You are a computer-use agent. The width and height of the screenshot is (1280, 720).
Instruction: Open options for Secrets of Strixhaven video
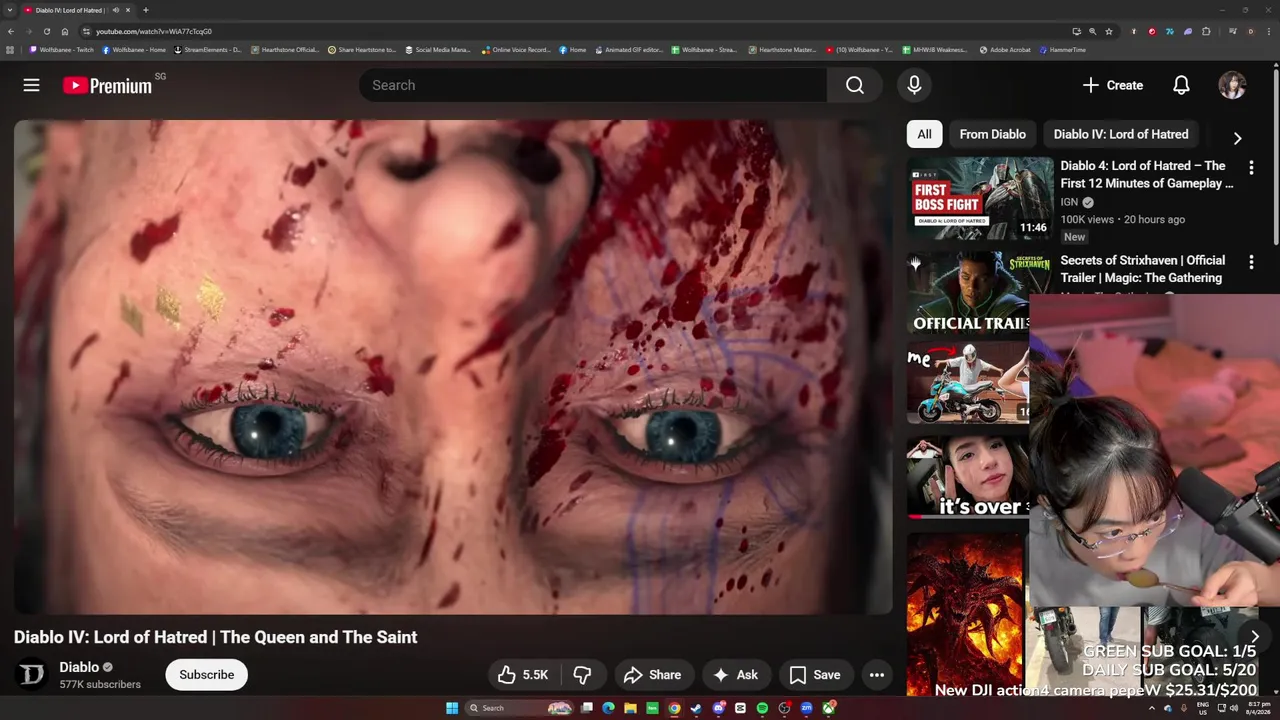pos(1251,262)
